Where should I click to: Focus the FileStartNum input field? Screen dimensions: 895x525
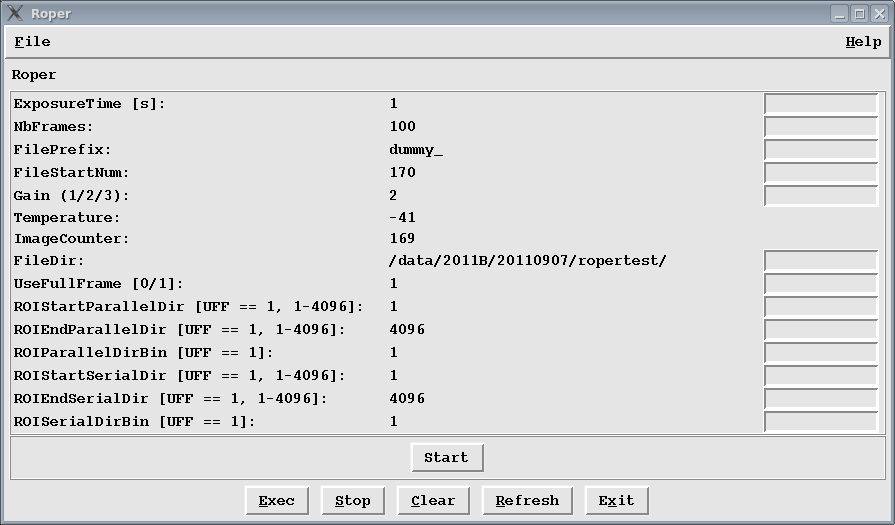[x=821, y=172]
